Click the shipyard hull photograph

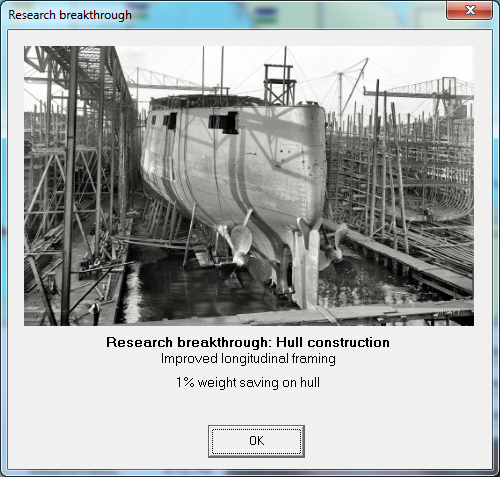pyautogui.click(x=249, y=186)
